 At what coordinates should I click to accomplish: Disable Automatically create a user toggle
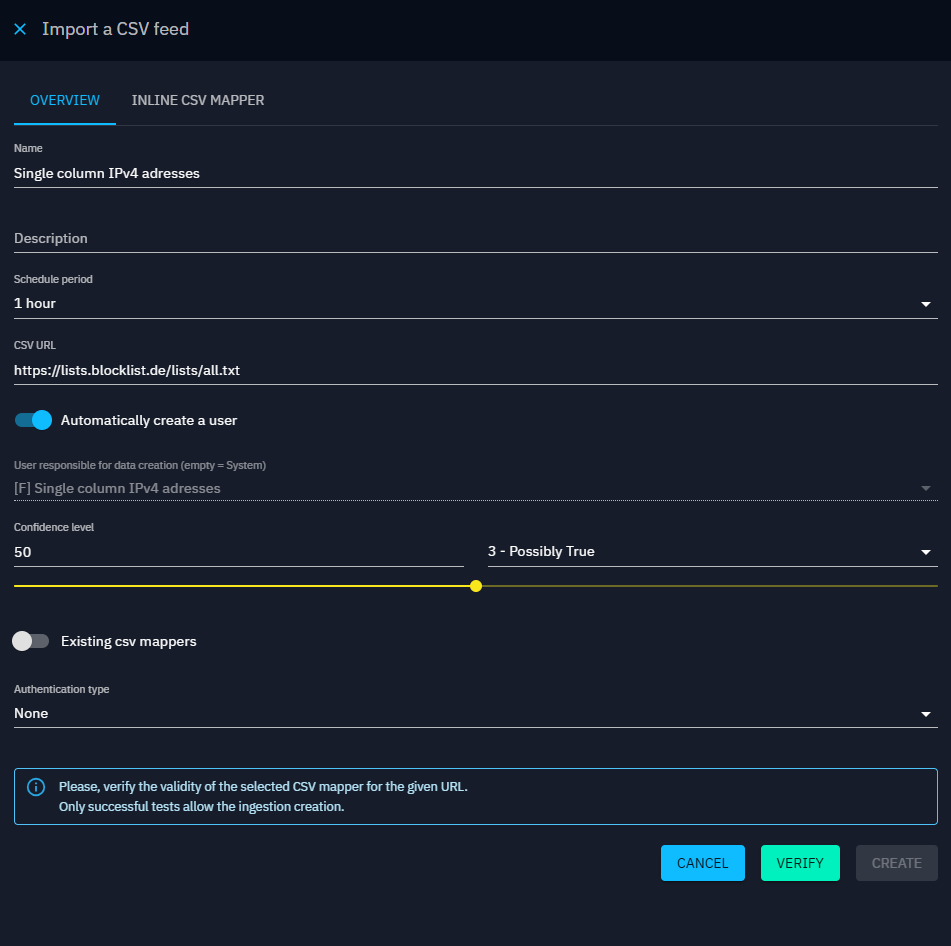pos(33,420)
